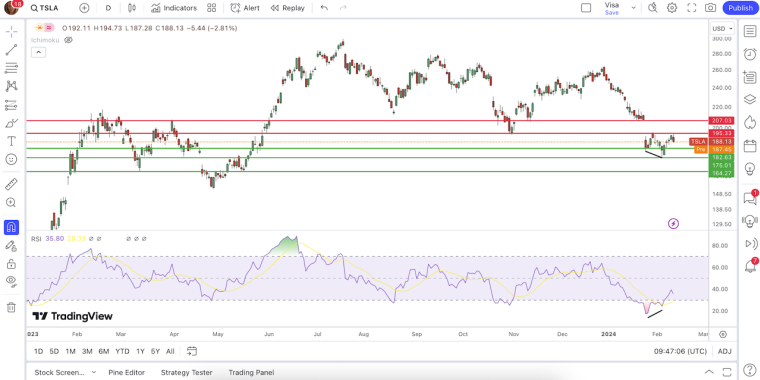This screenshot has width=760, height=380.
Task: Open the D time interval selector
Action: [x=108, y=8]
